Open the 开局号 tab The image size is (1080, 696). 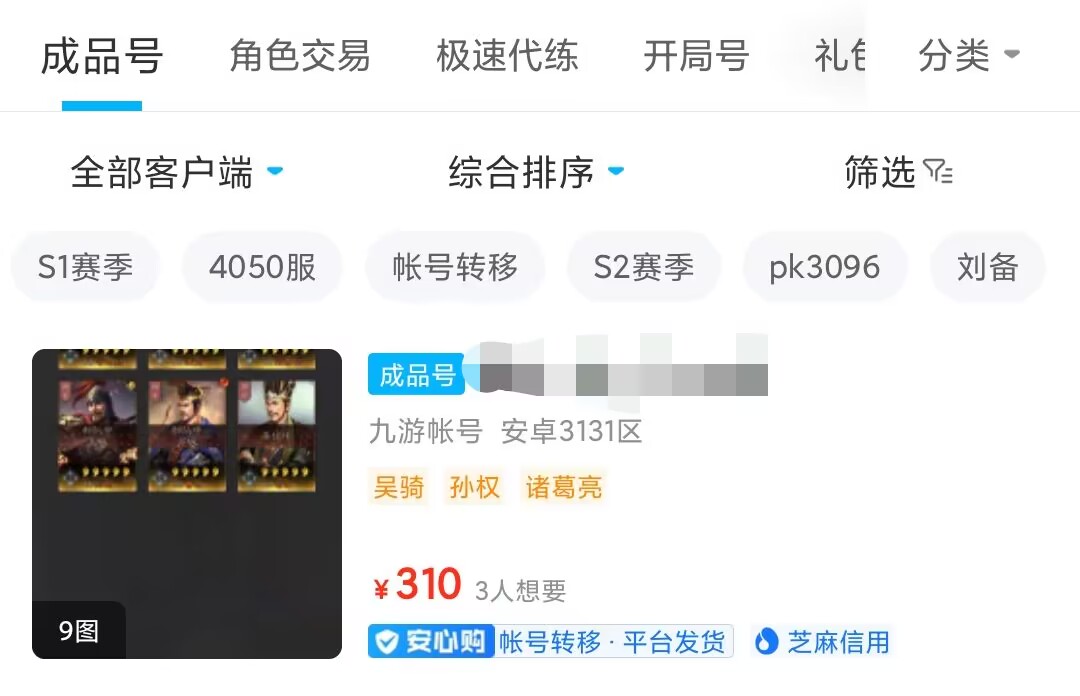(x=696, y=55)
